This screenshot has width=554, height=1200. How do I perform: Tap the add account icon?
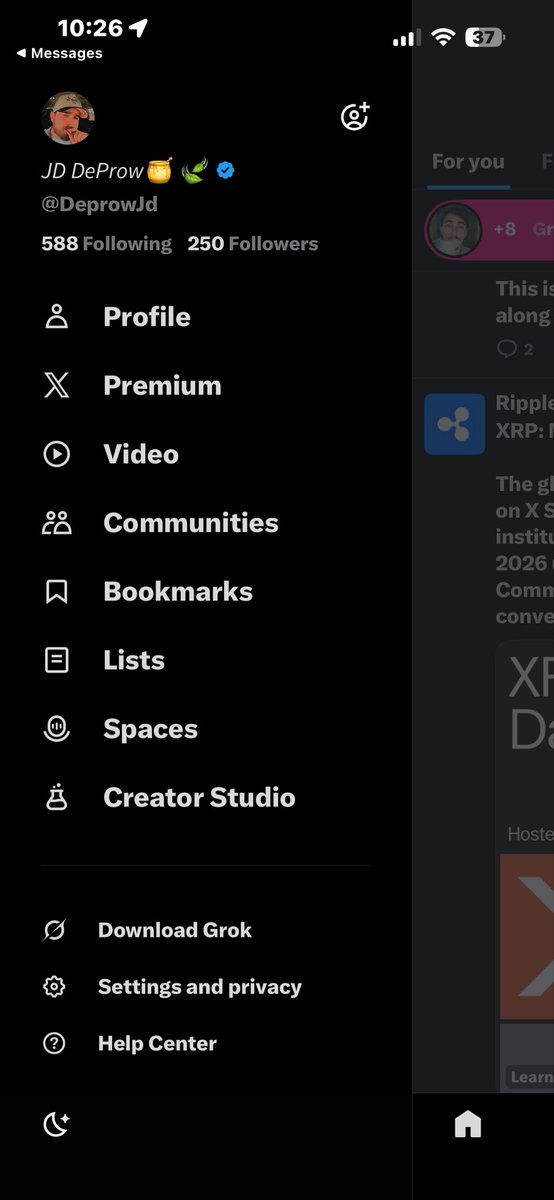[x=354, y=117]
